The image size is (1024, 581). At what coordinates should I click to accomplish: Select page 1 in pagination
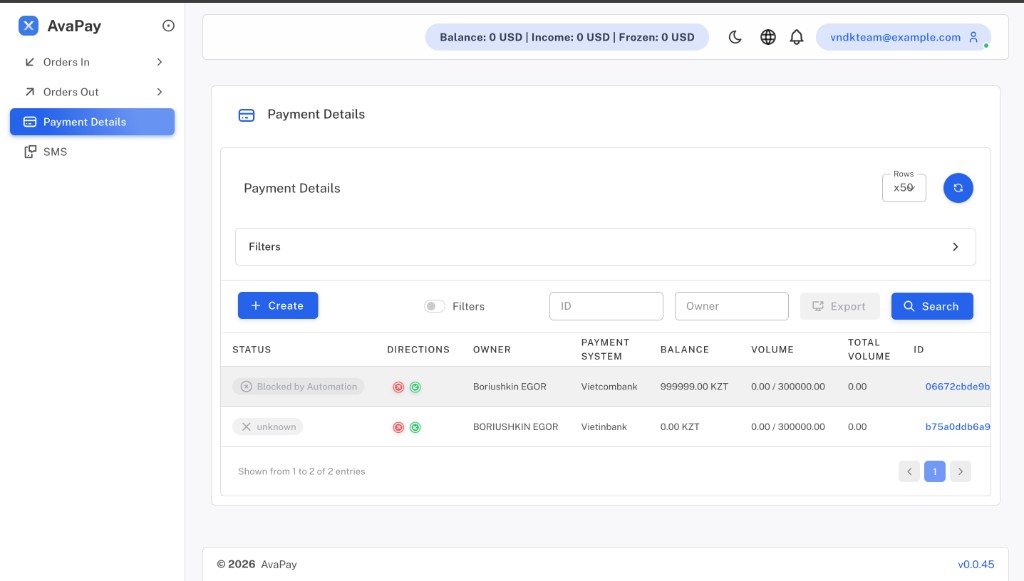(935, 471)
